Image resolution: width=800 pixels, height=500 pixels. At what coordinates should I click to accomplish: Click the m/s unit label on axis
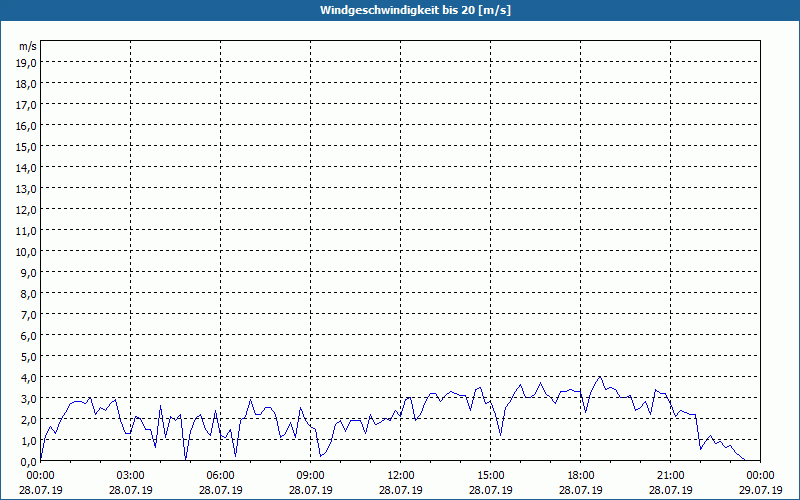pos(28,46)
